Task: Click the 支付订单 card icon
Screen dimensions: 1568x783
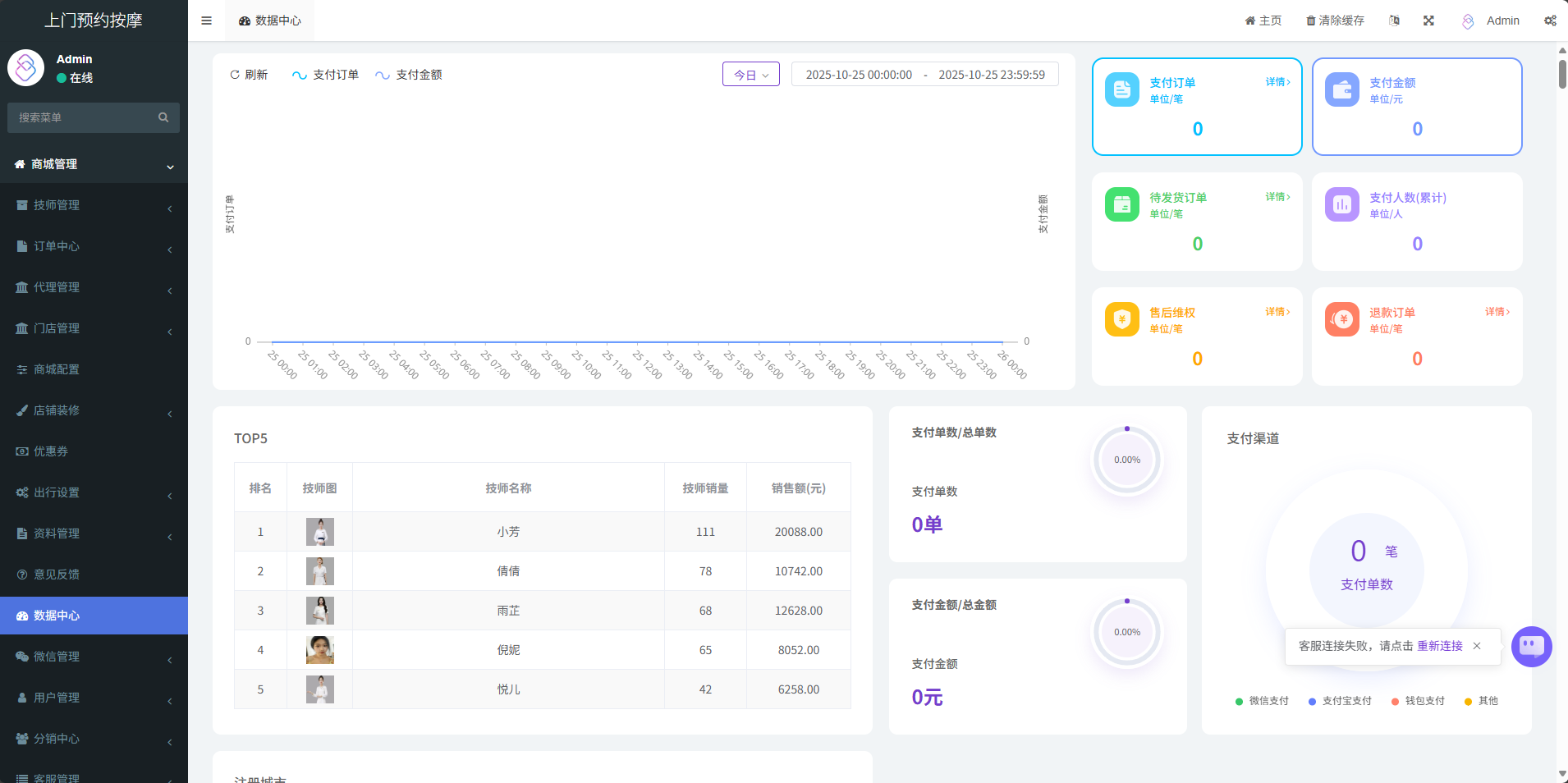Action: pos(1121,90)
